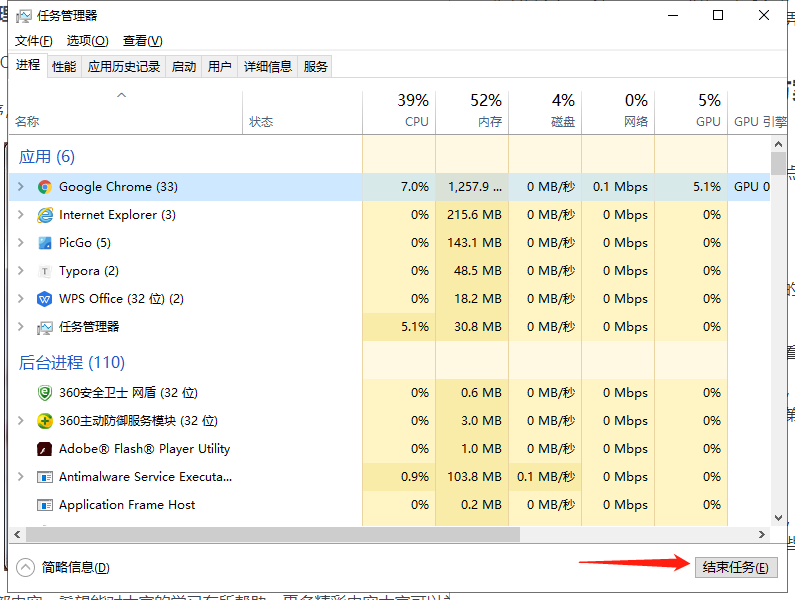Click 任务管理器's 5.1% CPU cell
This screenshot has width=795, height=600.
[x=399, y=327]
